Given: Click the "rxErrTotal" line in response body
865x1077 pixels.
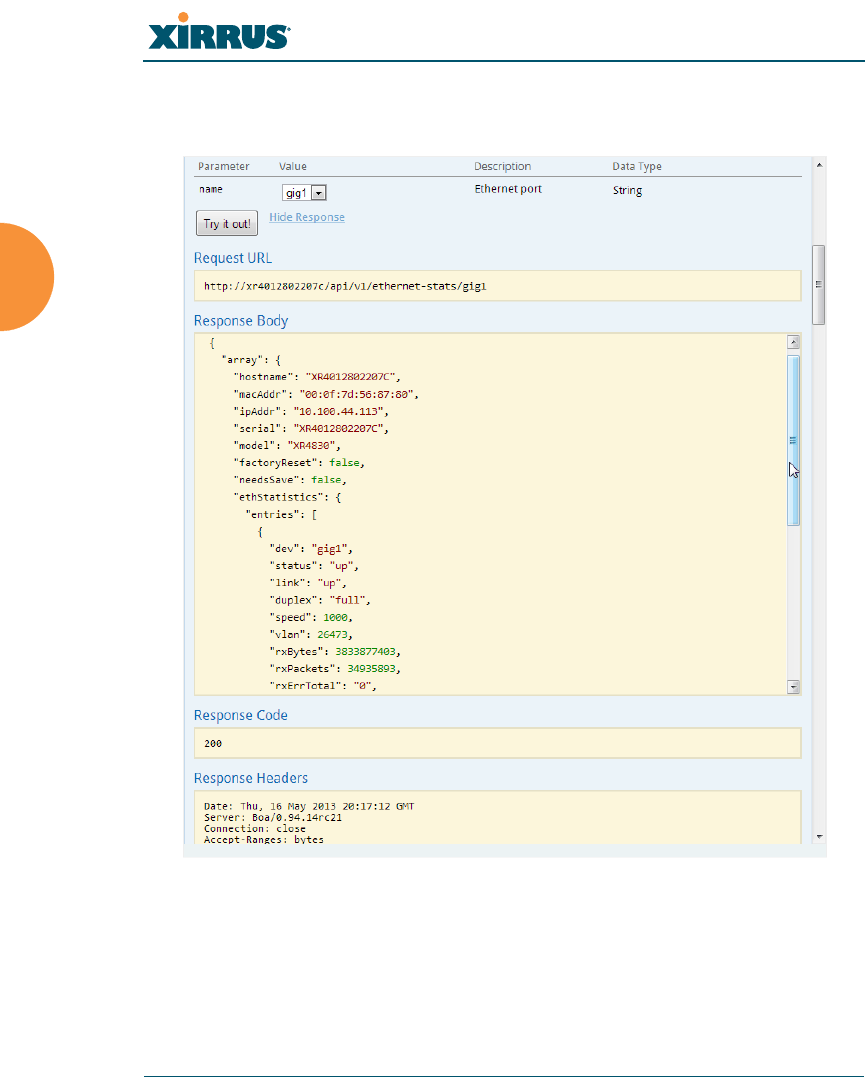Looking at the screenshot, I should point(323,685).
